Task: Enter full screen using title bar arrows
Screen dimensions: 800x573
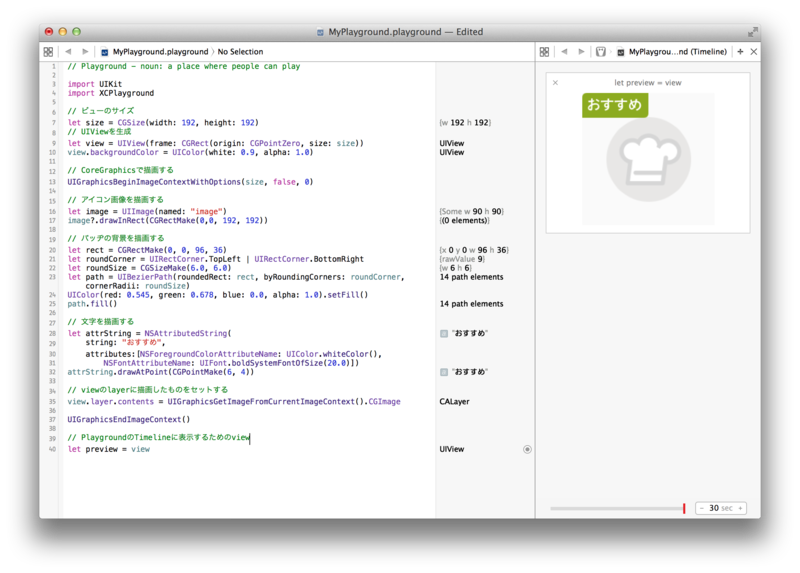Action: click(753, 32)
